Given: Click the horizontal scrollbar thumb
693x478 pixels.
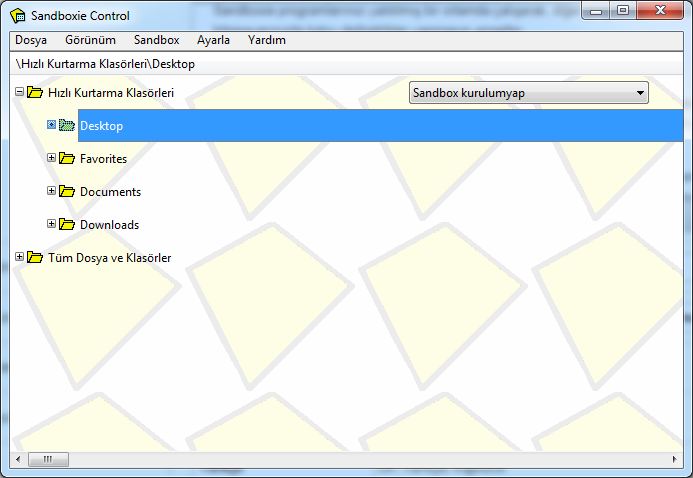Looking at the screenshot, I should click(48, 459).
